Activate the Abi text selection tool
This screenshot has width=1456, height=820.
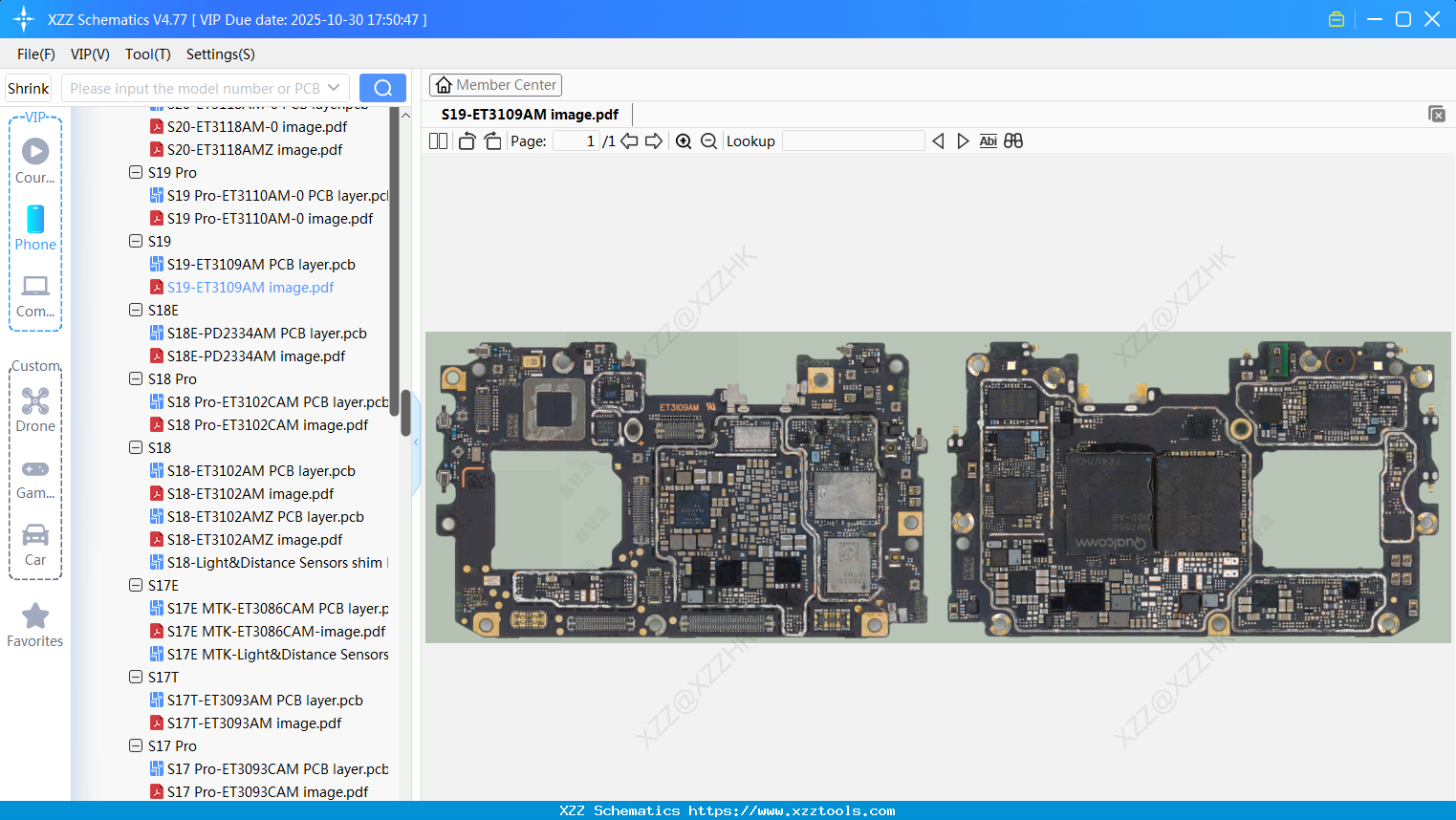(988, 140)
